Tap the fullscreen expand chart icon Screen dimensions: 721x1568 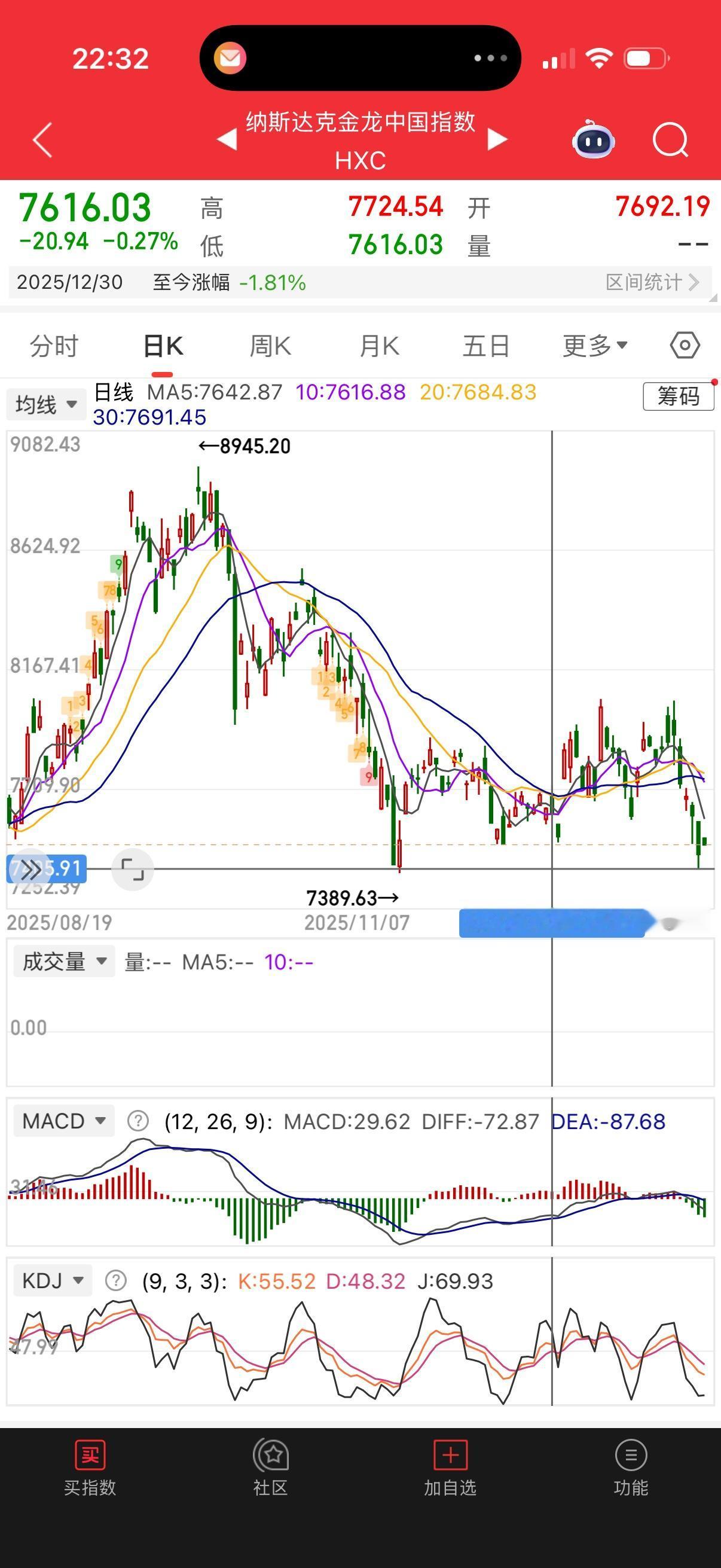tap(132, 870)
